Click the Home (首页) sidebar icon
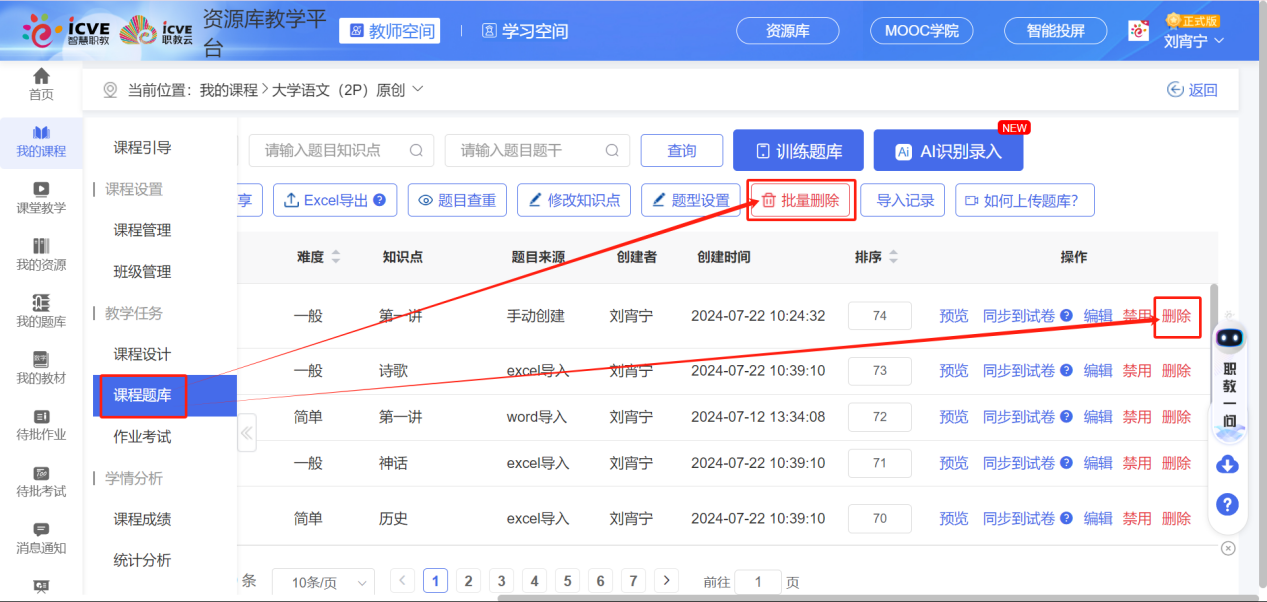Image resolution: width=1267 pixels, height=602 pixels. coord(41,84)
